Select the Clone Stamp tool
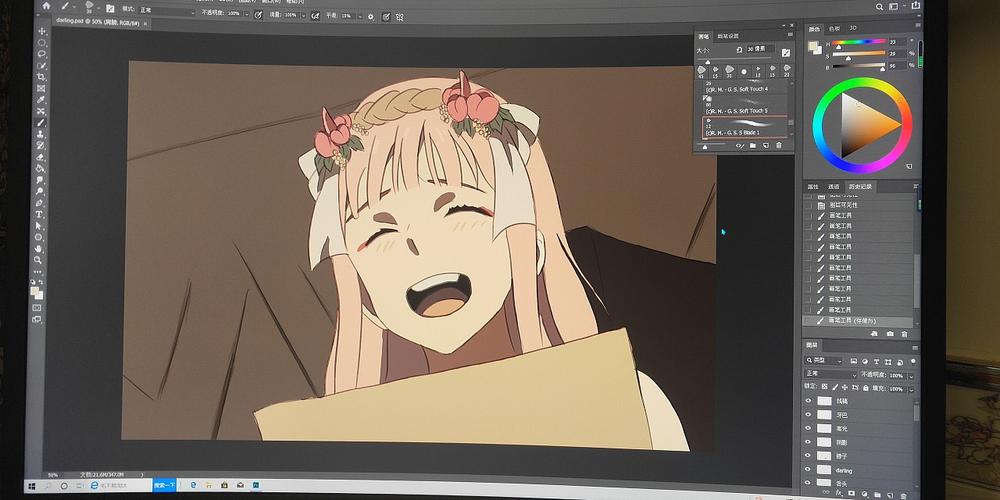 [x=42, y=134]
